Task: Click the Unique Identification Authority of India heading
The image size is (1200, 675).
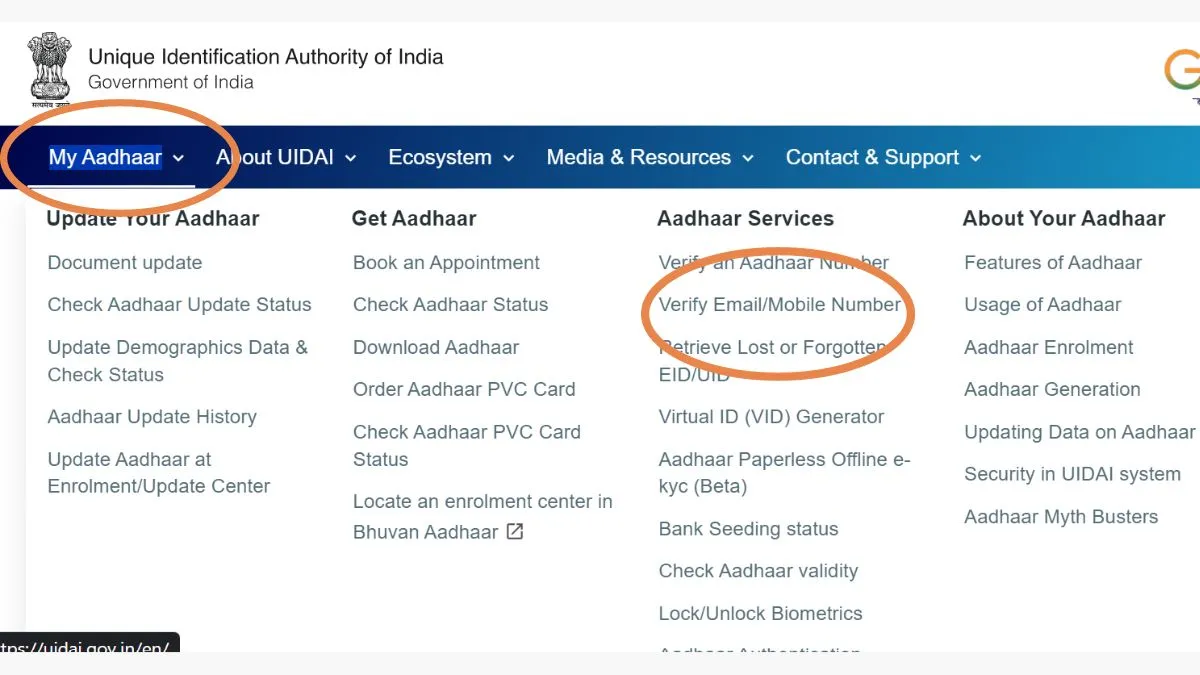Action: (x=264, y=56)
